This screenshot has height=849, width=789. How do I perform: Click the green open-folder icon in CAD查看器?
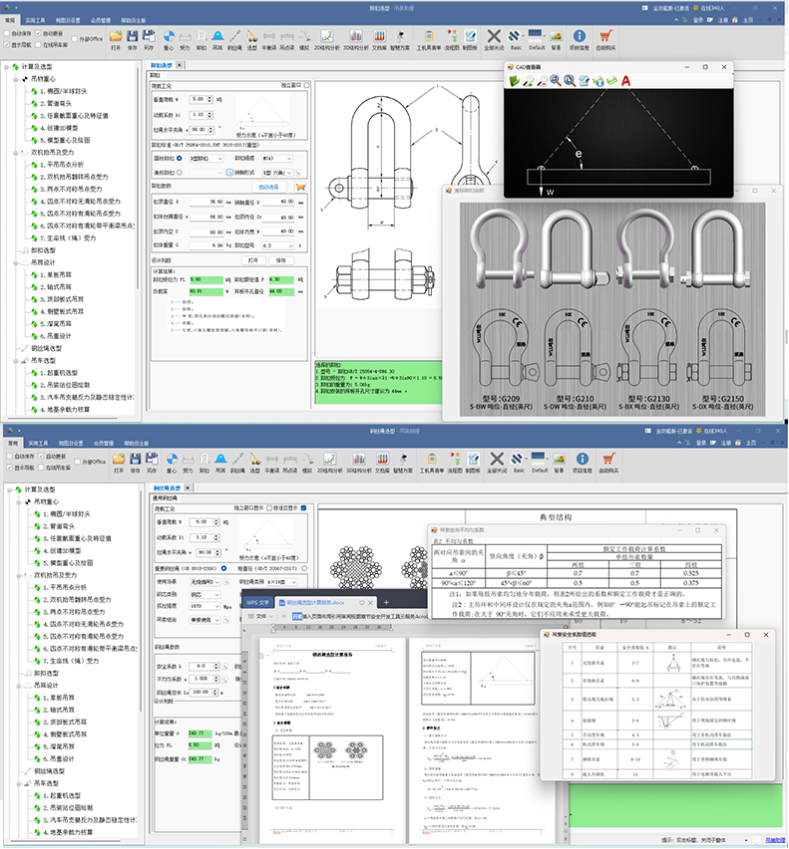(513, 81)
